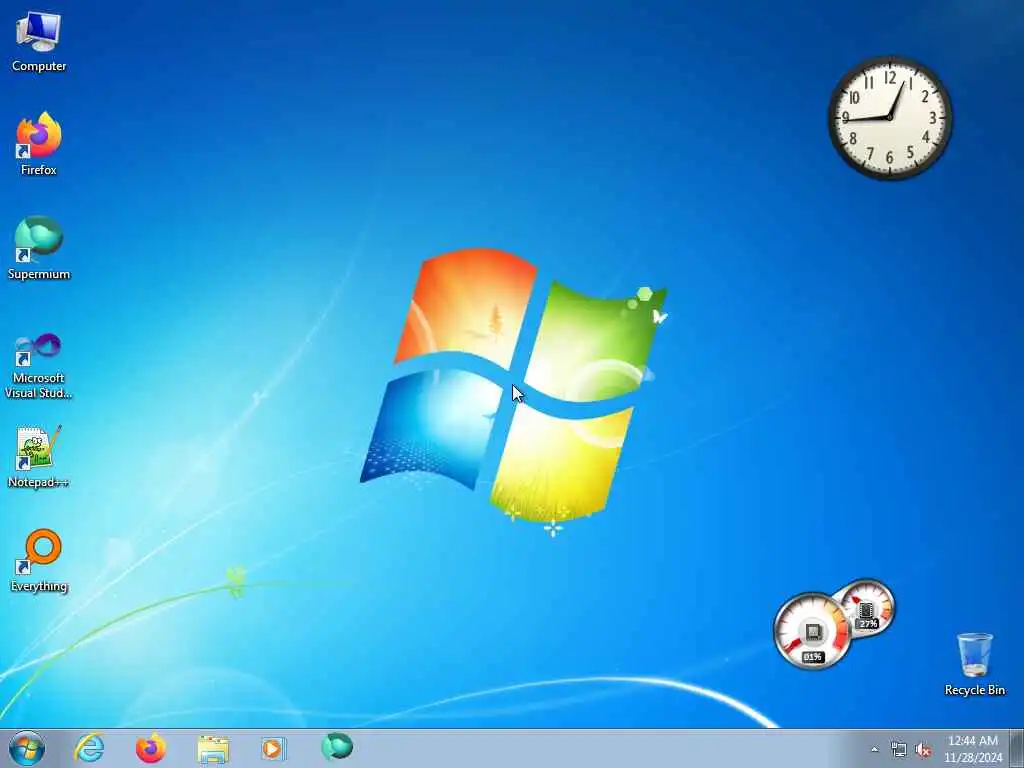Click the analog clock gadget
This screenshot has height=768, width=1024.
[x=889, y=118]
